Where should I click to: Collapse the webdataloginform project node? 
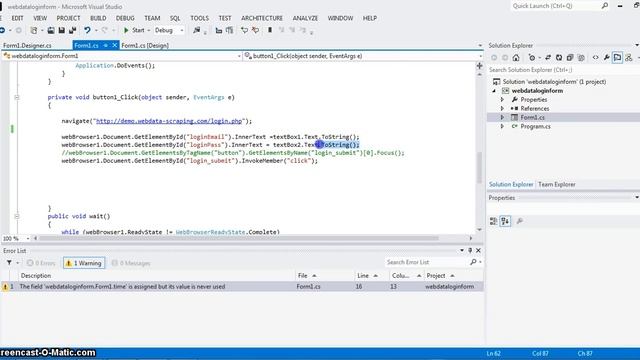point(494,91)
